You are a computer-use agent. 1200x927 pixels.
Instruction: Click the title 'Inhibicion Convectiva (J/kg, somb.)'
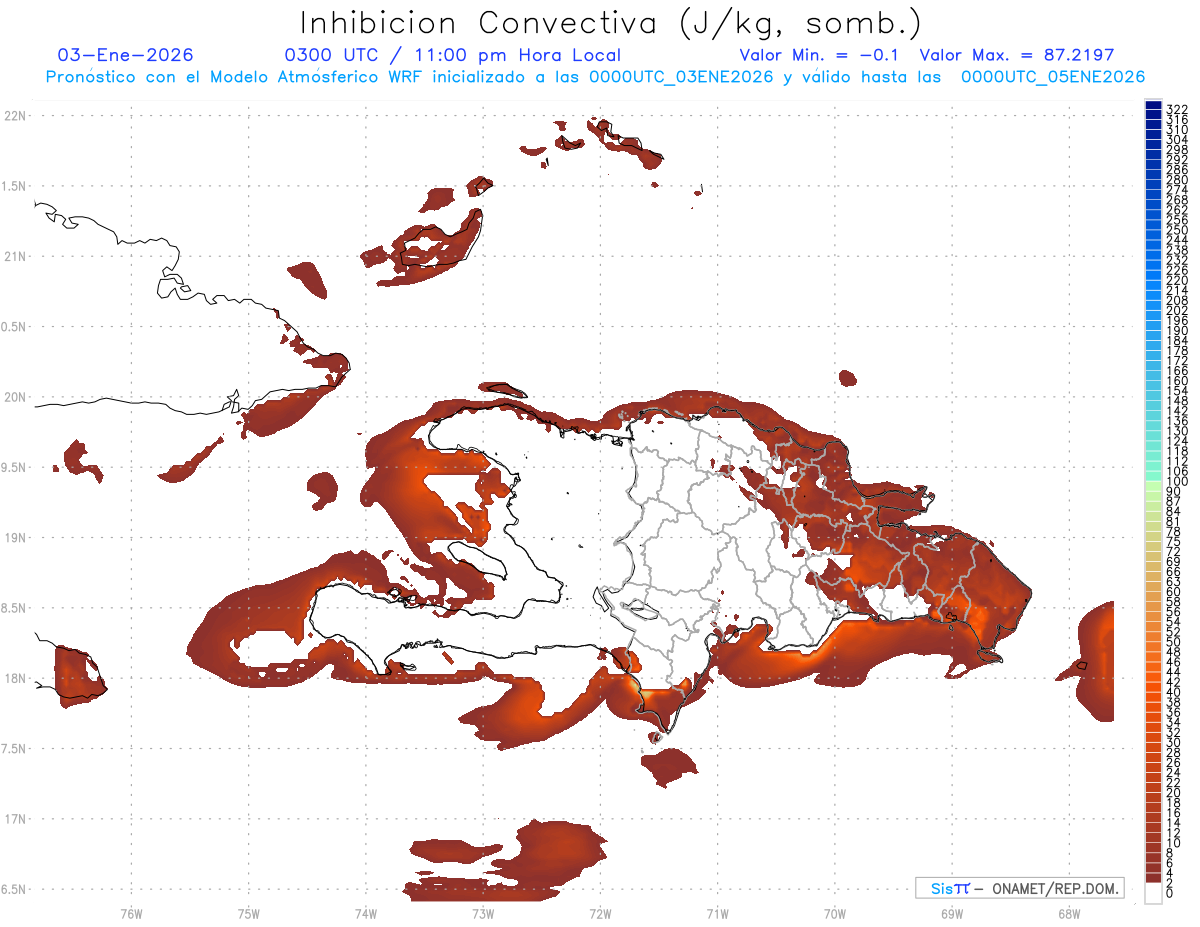(x=611, y=23)
